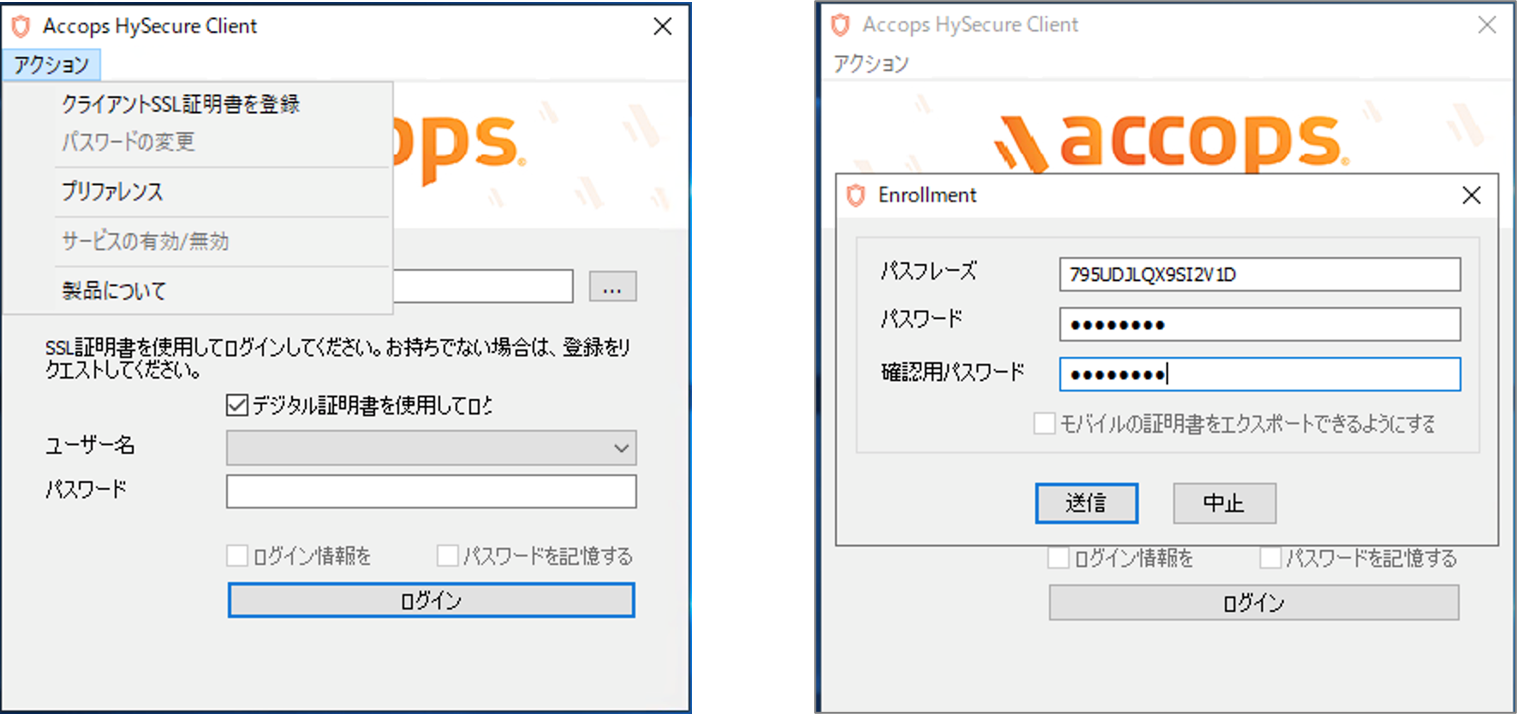
Task: Click the SSL証明書を使用してログイン instruction text
Action: pos(337,360)
